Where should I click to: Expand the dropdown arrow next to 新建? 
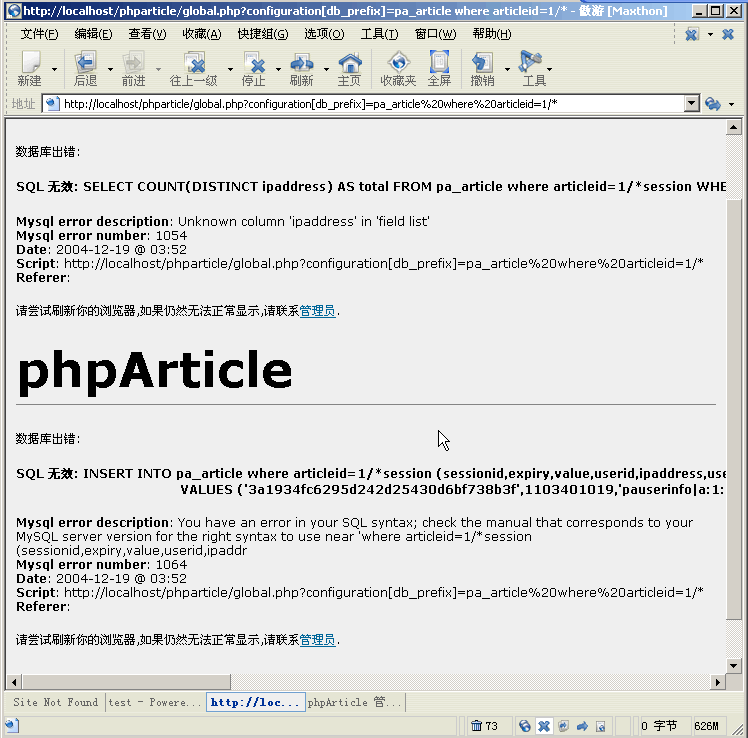click(54, 70)
